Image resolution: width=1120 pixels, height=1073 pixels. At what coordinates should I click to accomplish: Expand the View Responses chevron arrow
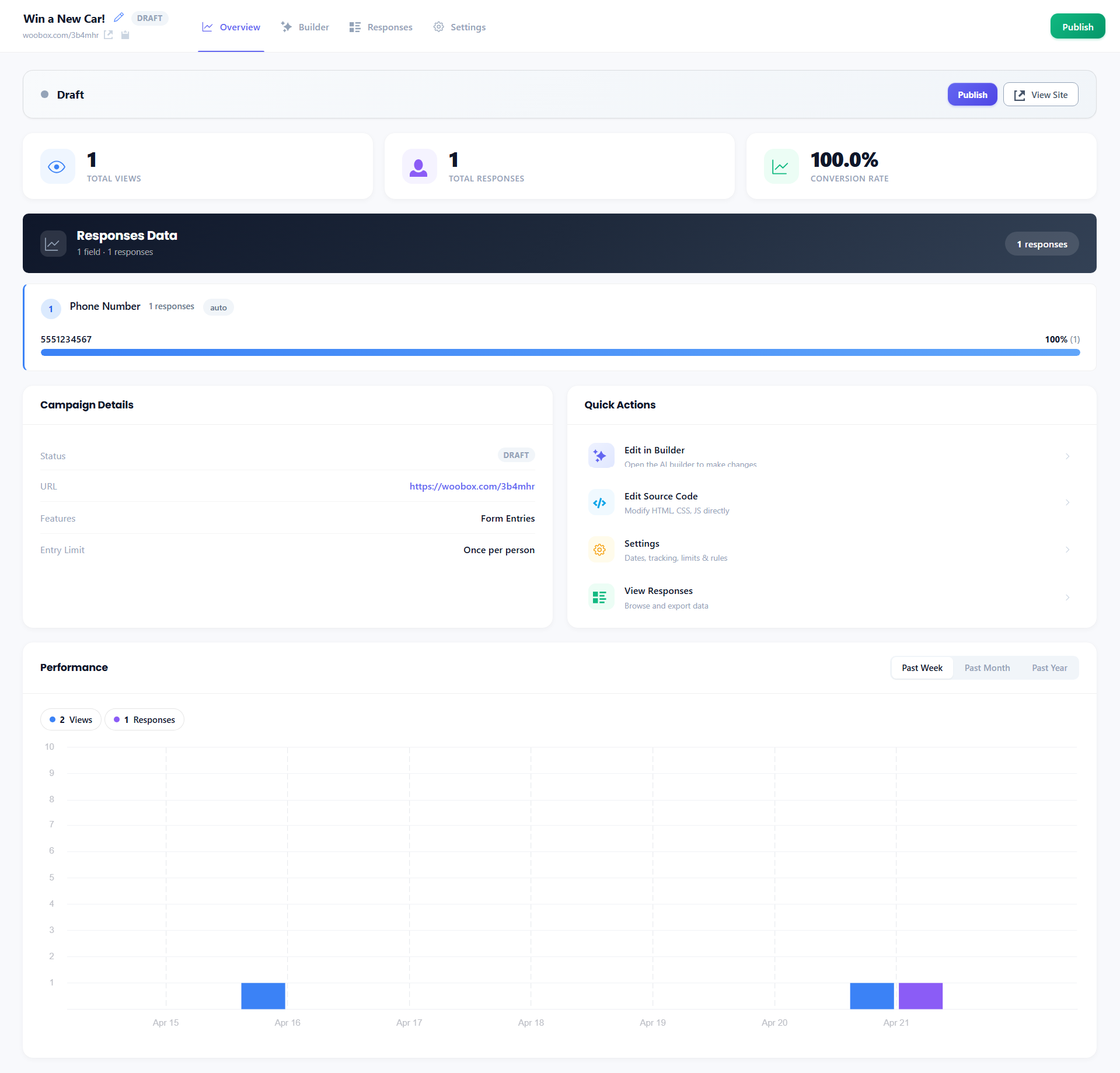pos(1067,597)
